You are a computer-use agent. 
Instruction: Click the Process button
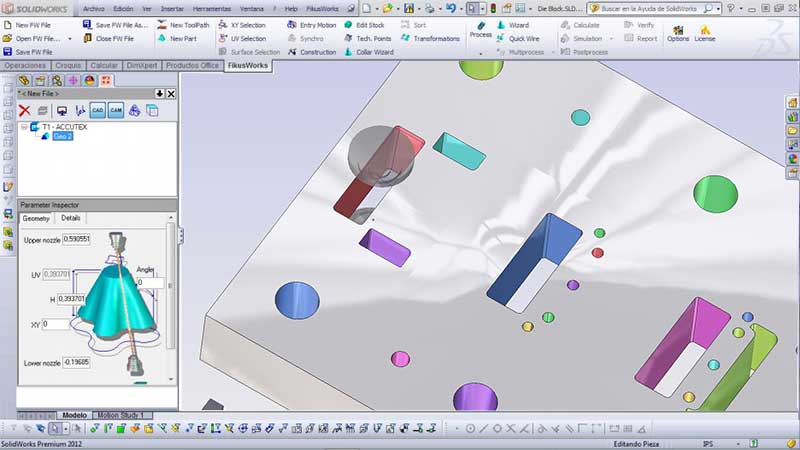click(x=481, y=30)
